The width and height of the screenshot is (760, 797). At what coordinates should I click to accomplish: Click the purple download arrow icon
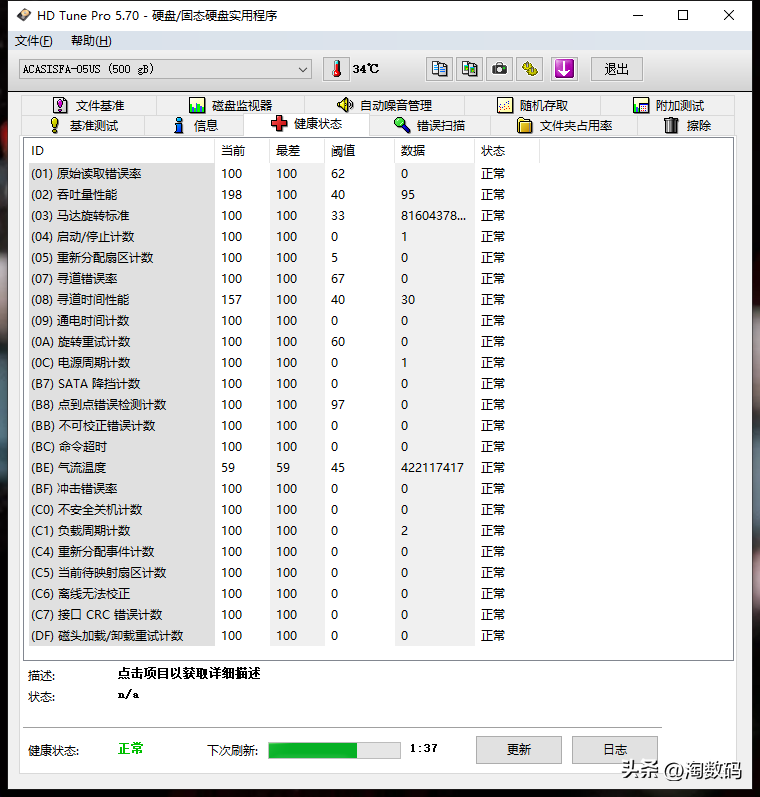click(564, 69)
